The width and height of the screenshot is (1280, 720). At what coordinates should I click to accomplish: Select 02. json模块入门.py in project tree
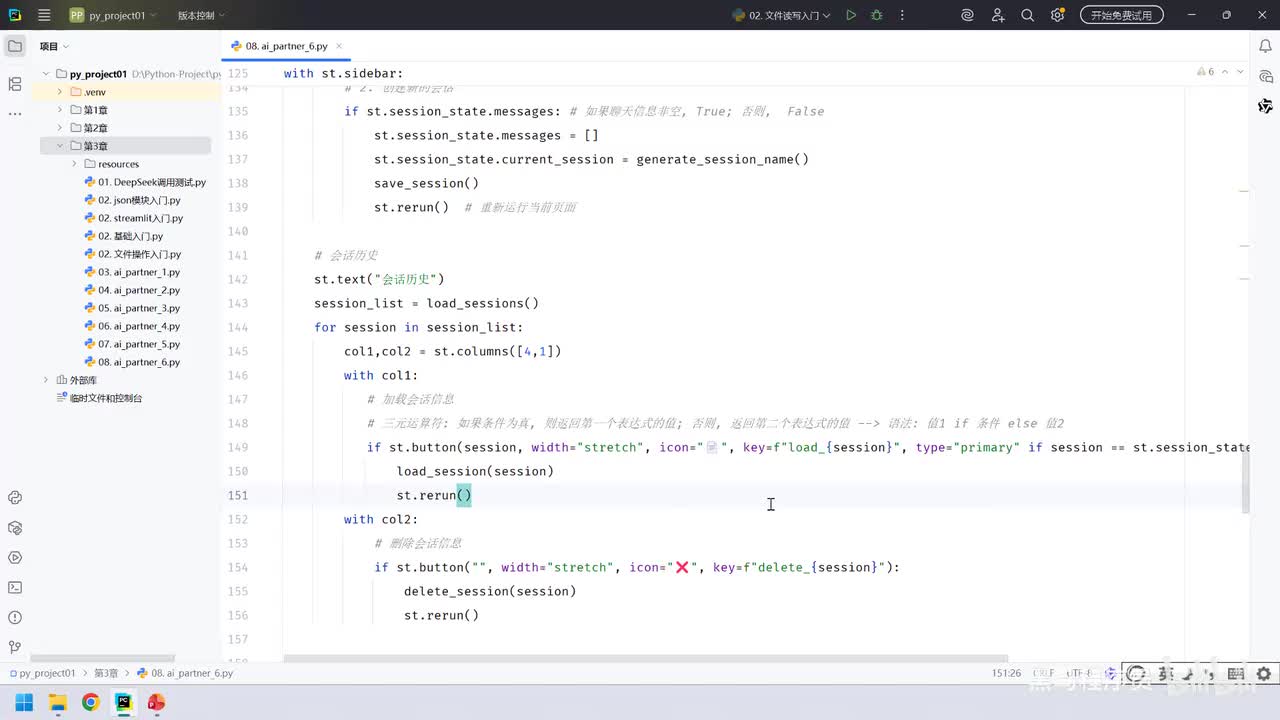(132, 200)
